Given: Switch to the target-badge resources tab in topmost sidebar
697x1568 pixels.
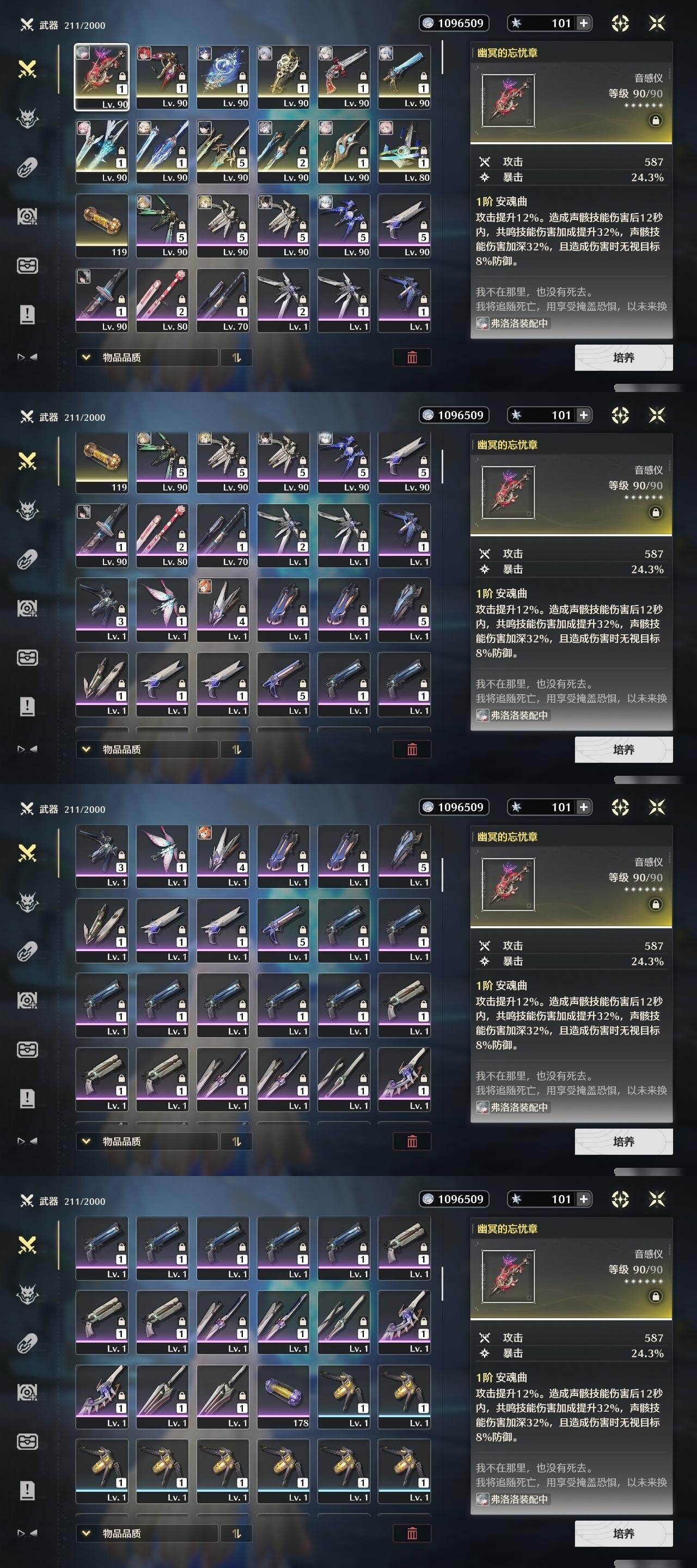Looking at the screenshot, I should (27, 216).
